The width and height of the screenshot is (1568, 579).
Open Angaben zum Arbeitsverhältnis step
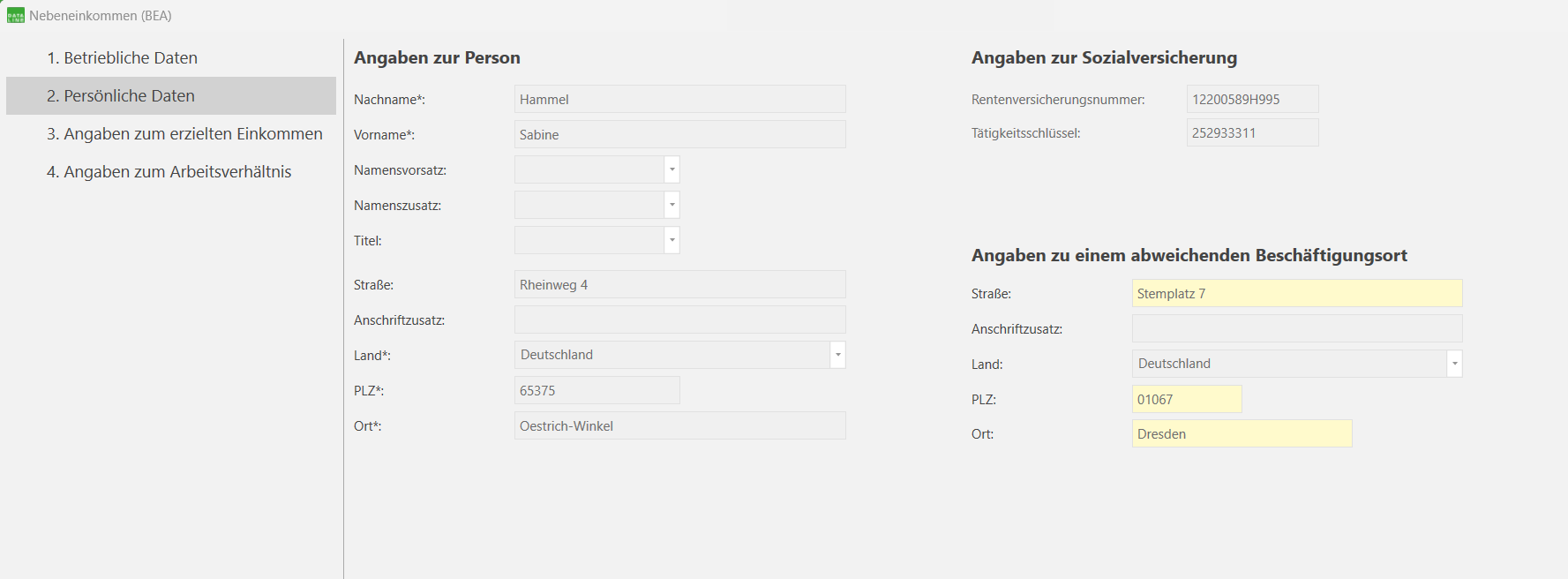[x=169, y=172]
